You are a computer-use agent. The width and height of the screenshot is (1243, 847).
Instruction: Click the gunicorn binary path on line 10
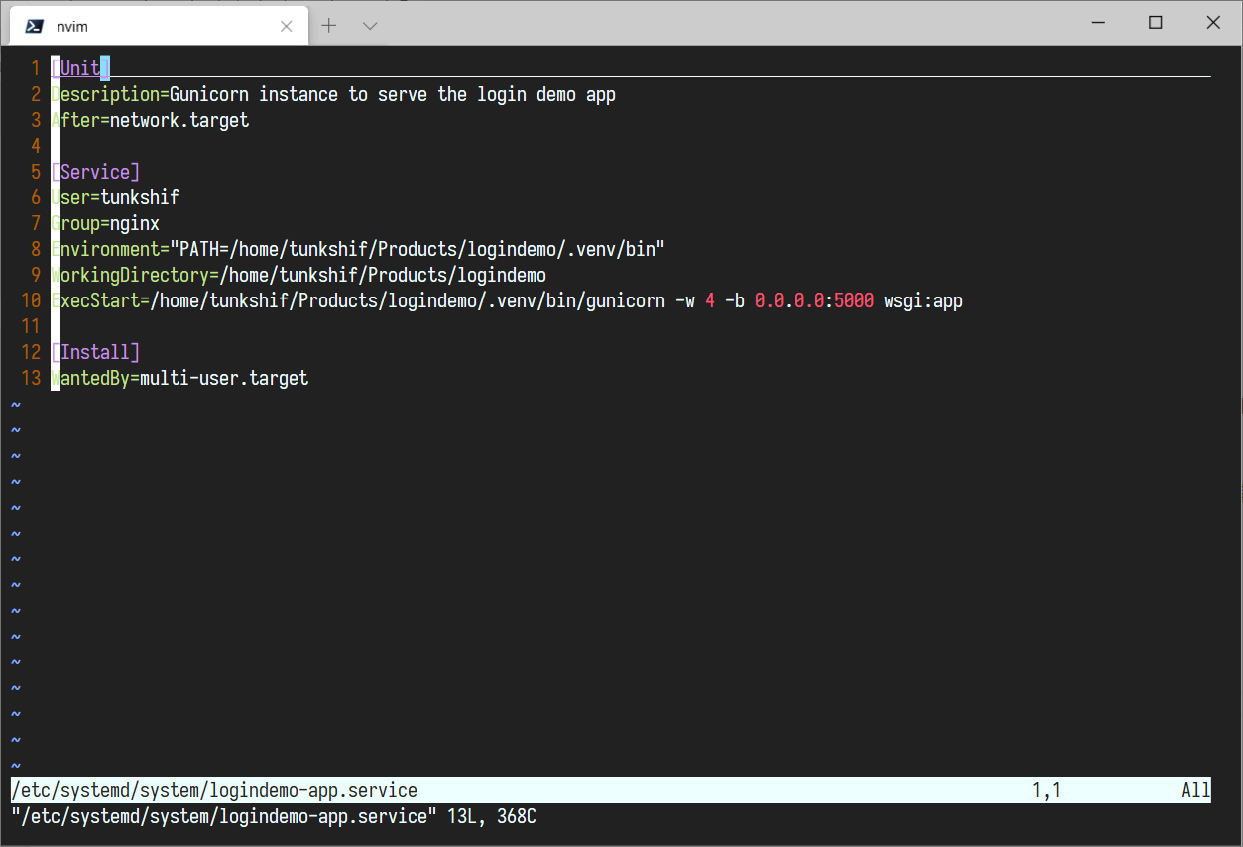click(x=408, y=301)
